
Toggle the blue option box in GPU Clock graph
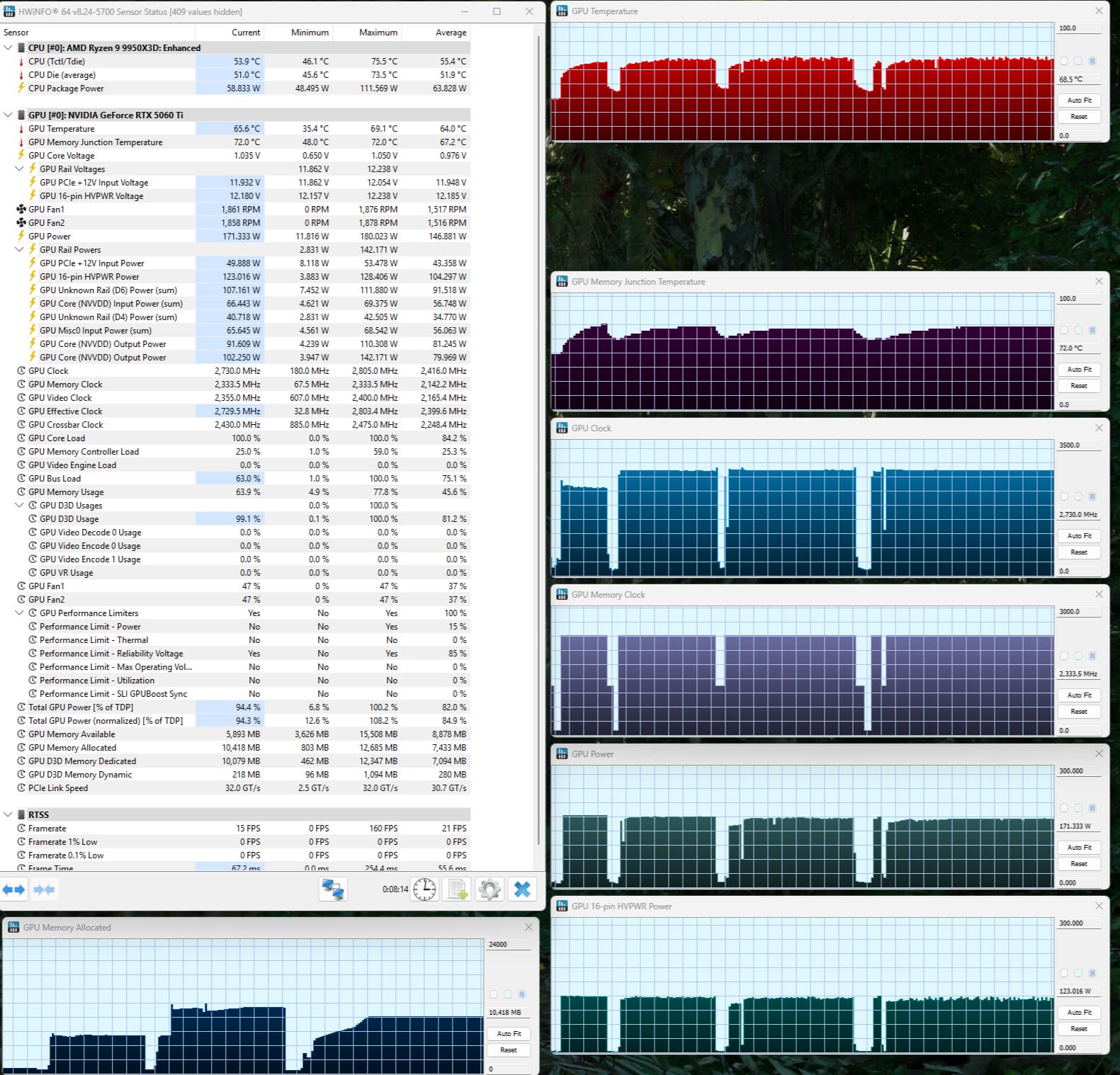[x=1092, y=496]
